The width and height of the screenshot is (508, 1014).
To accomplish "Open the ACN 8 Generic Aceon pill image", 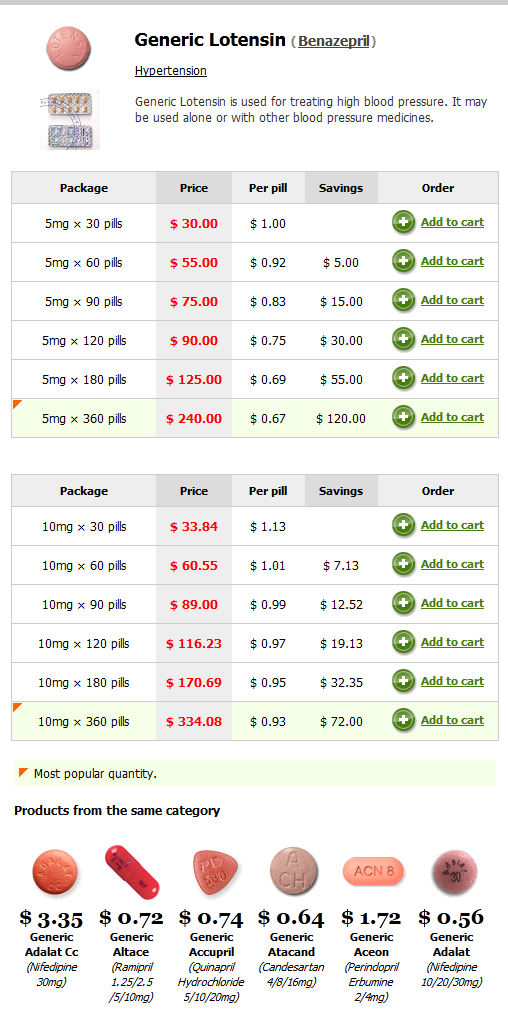I will (373, 872).
